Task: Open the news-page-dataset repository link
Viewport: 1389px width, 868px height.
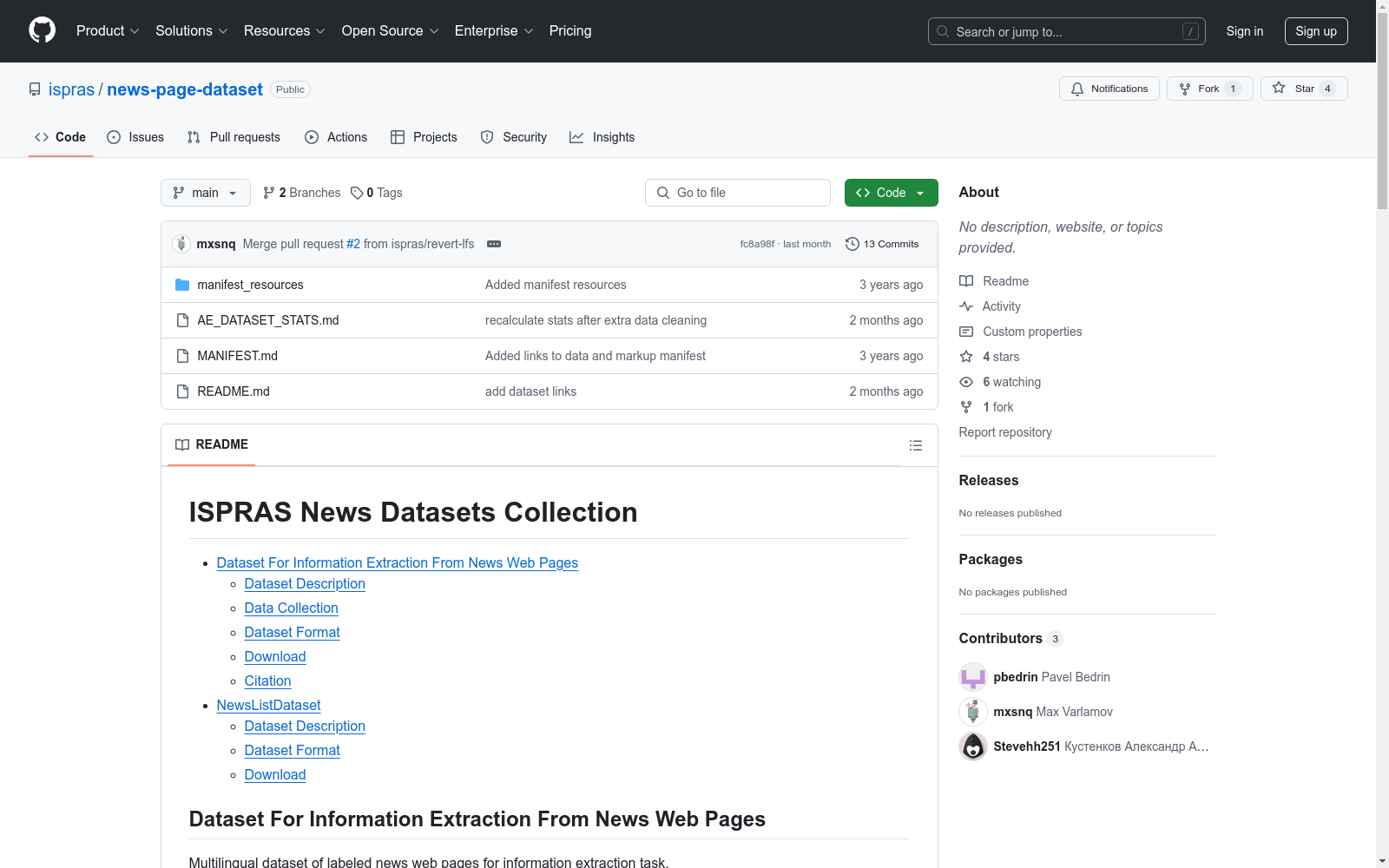Action: (185, 89)
